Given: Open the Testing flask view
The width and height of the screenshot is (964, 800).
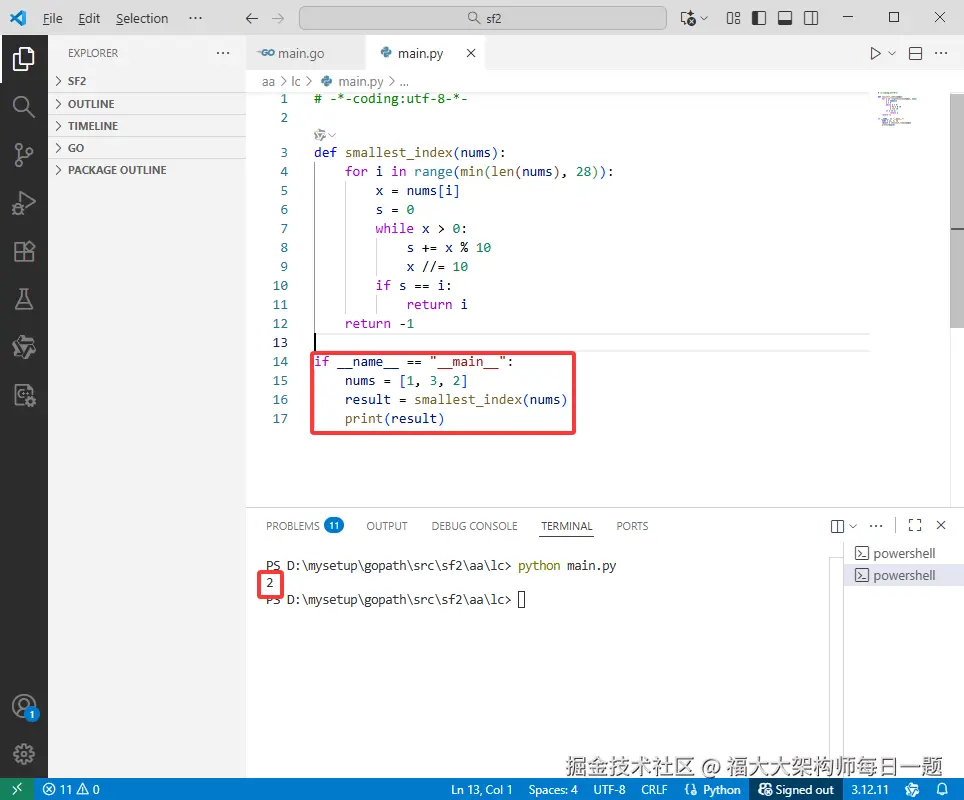Looking at the screenshot, I should click(x=23, y=299).
